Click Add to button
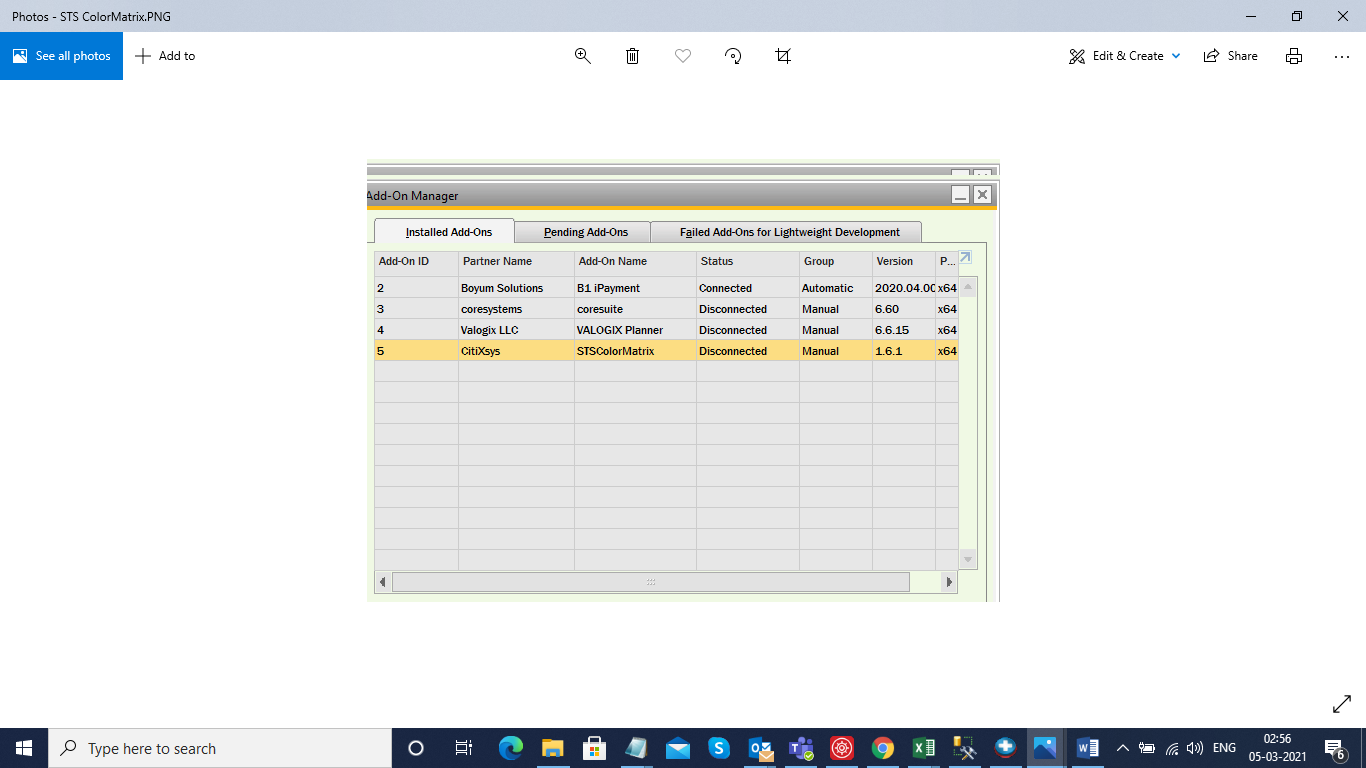The image size is (1366, 768). tap(166, 56)
